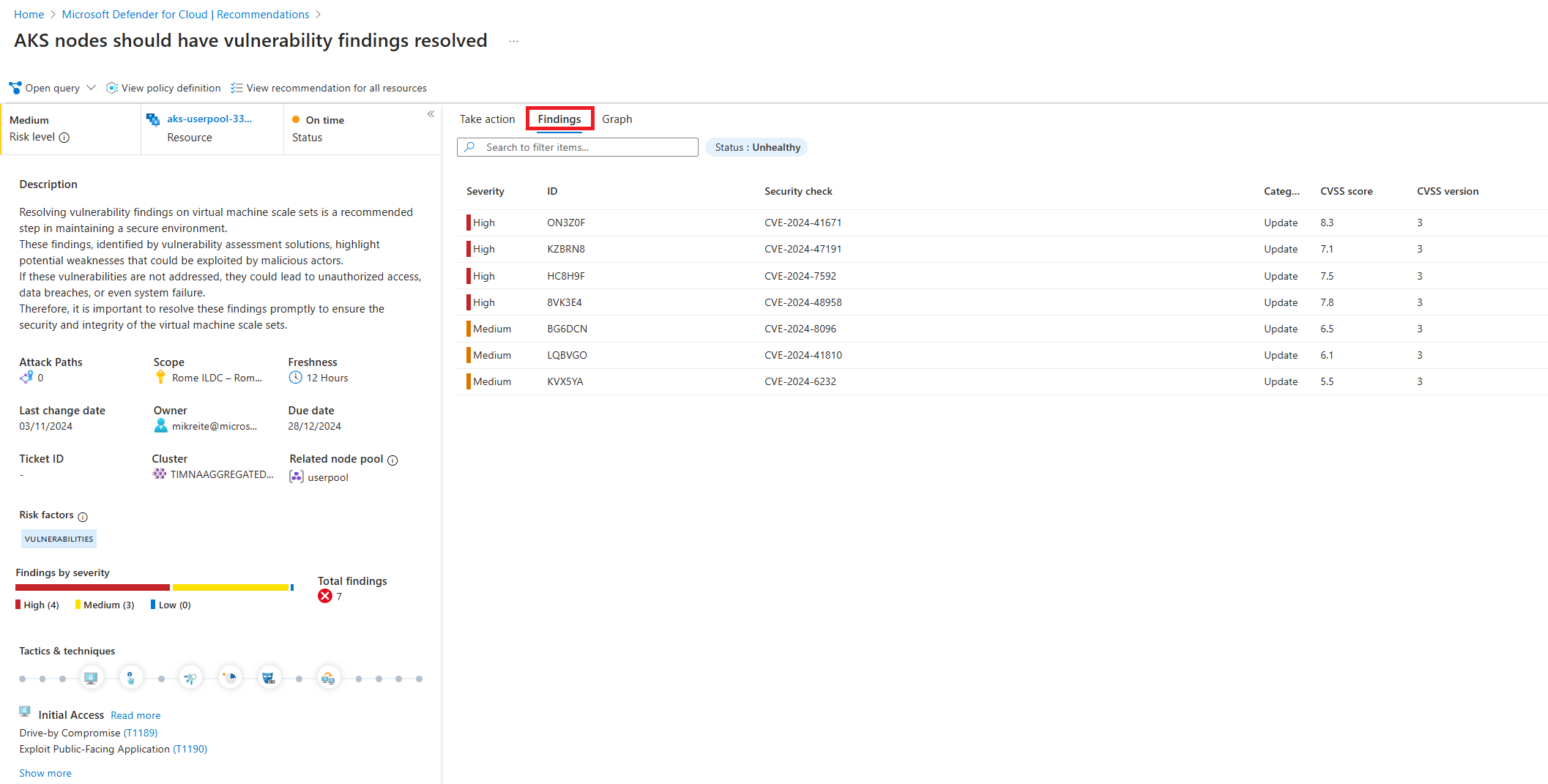Click the Freshness clock icon
The image size is (1548, 784).
coord(295,378)
